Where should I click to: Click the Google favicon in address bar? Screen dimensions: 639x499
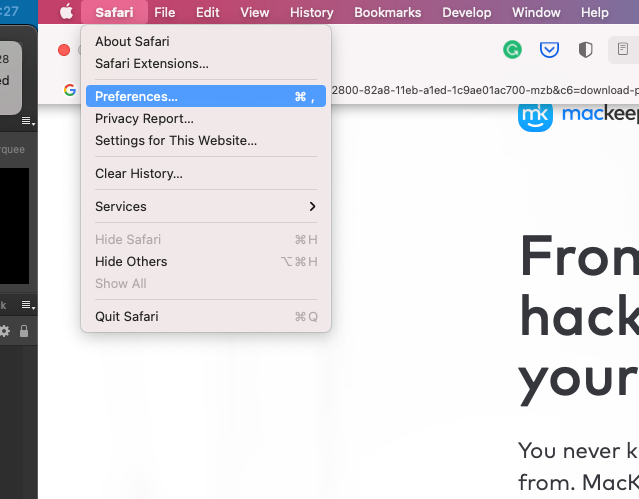point(70,90)
